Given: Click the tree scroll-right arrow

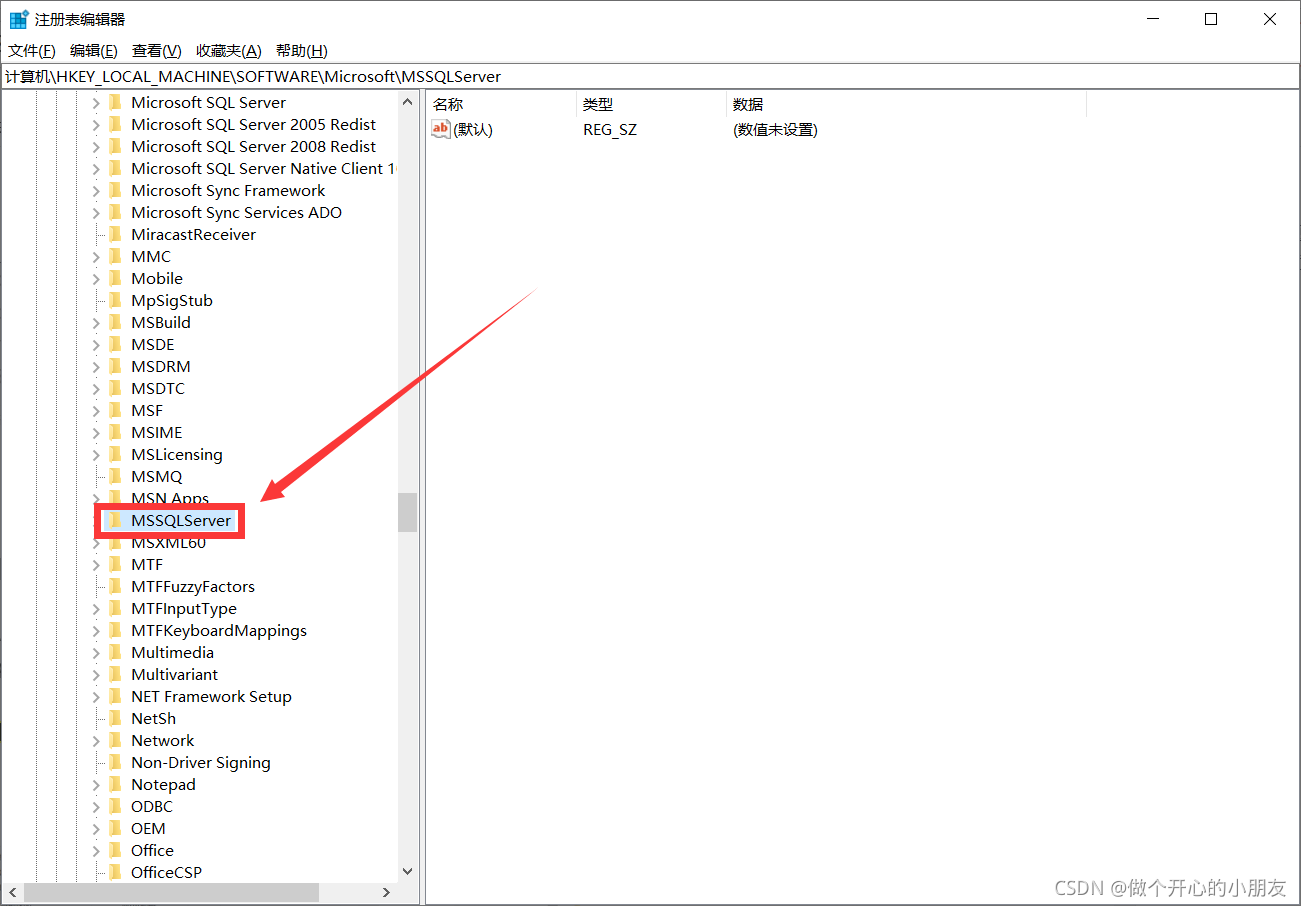Looking at the screenshot, I should (x=386, y=892).
